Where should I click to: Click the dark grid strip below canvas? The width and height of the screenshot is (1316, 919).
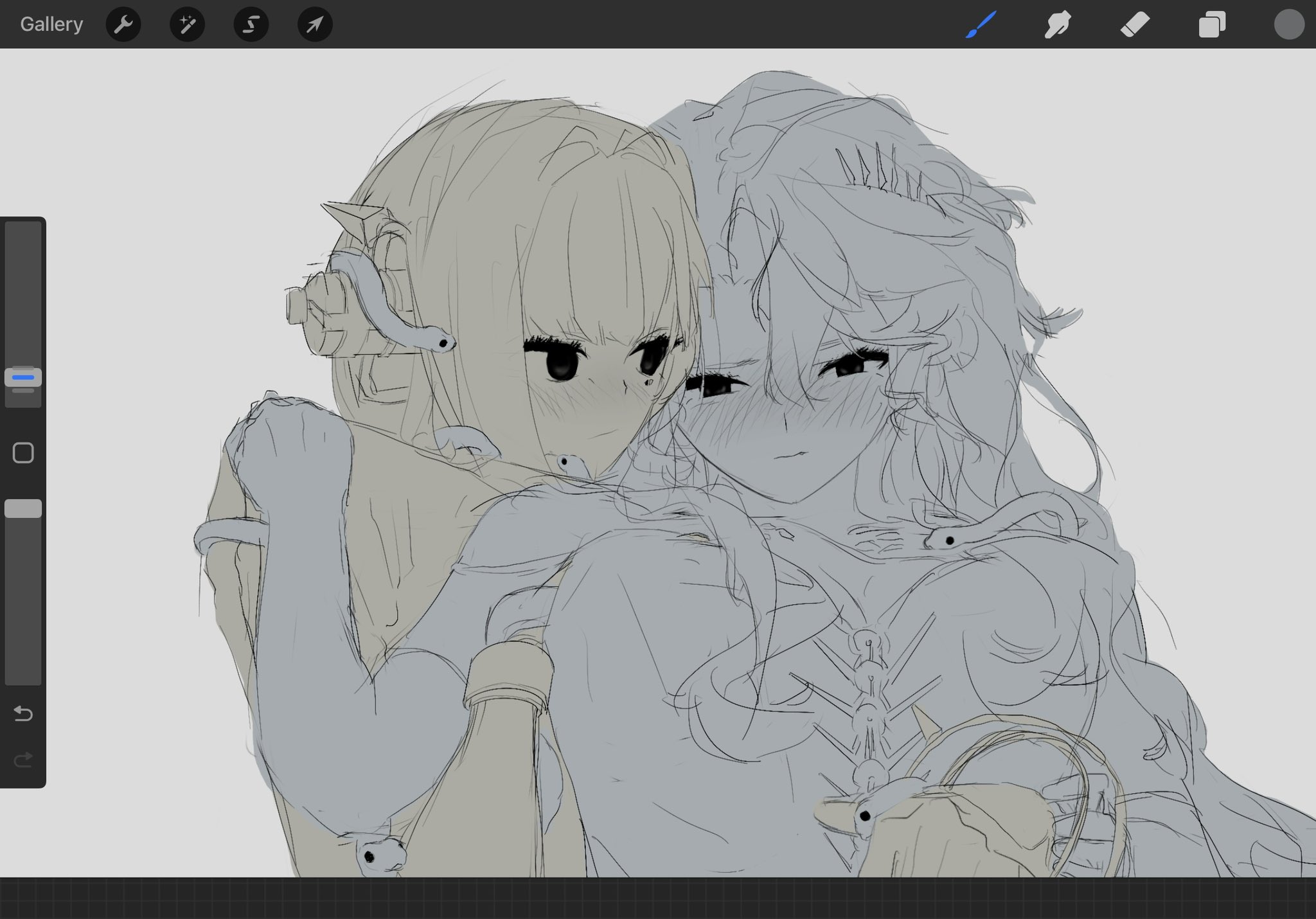pos(658,898)
